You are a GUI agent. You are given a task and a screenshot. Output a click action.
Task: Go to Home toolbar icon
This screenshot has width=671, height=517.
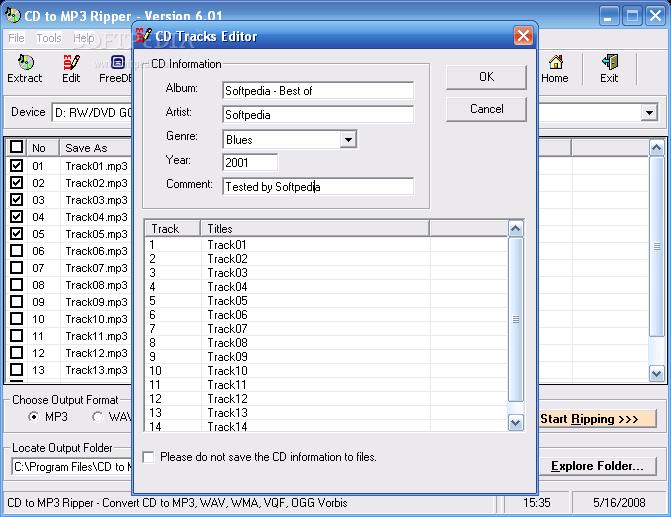click(x=555, y=69)
